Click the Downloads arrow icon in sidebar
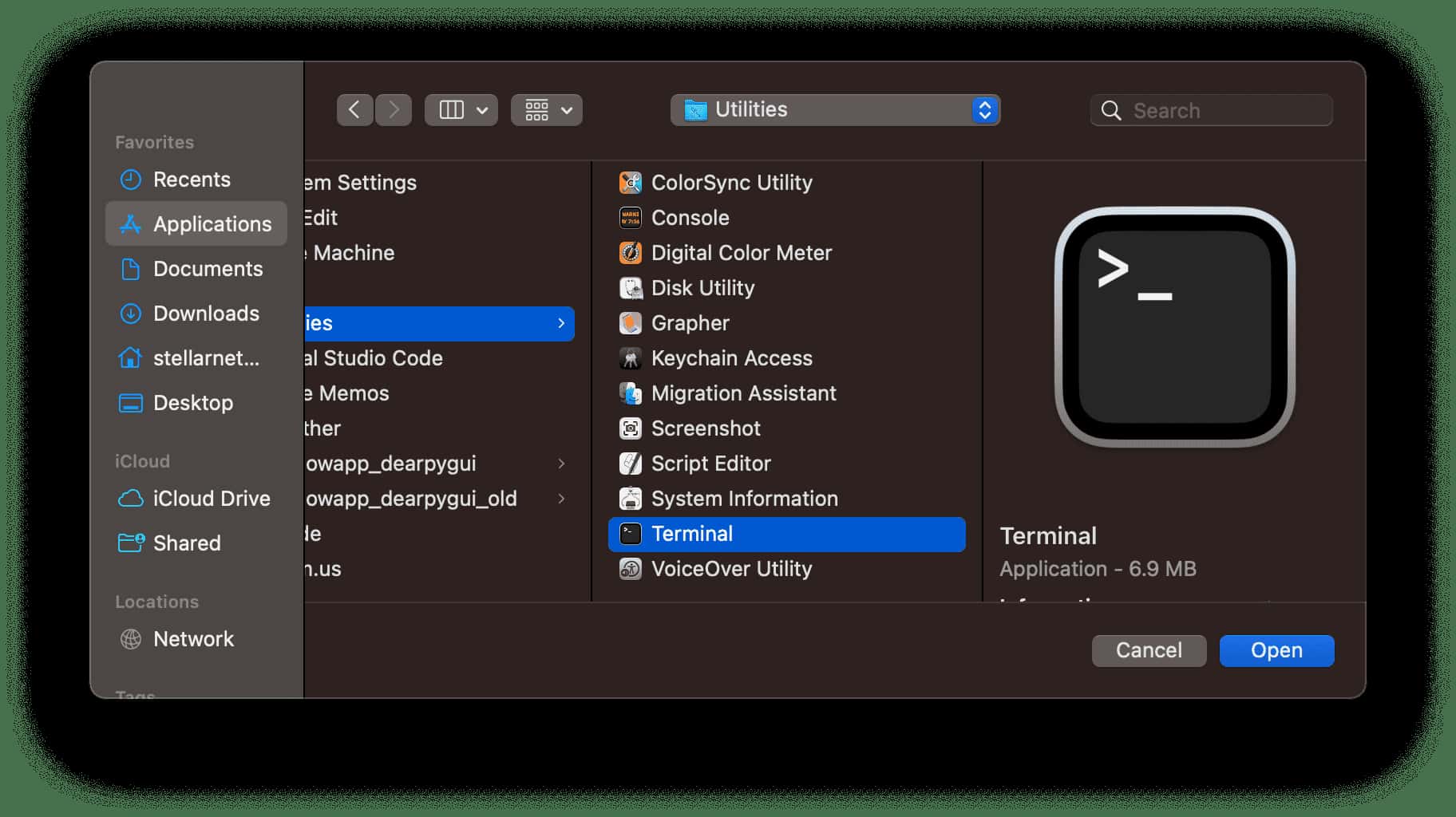This screenshot has width=1456, height=817. (130, 314)
